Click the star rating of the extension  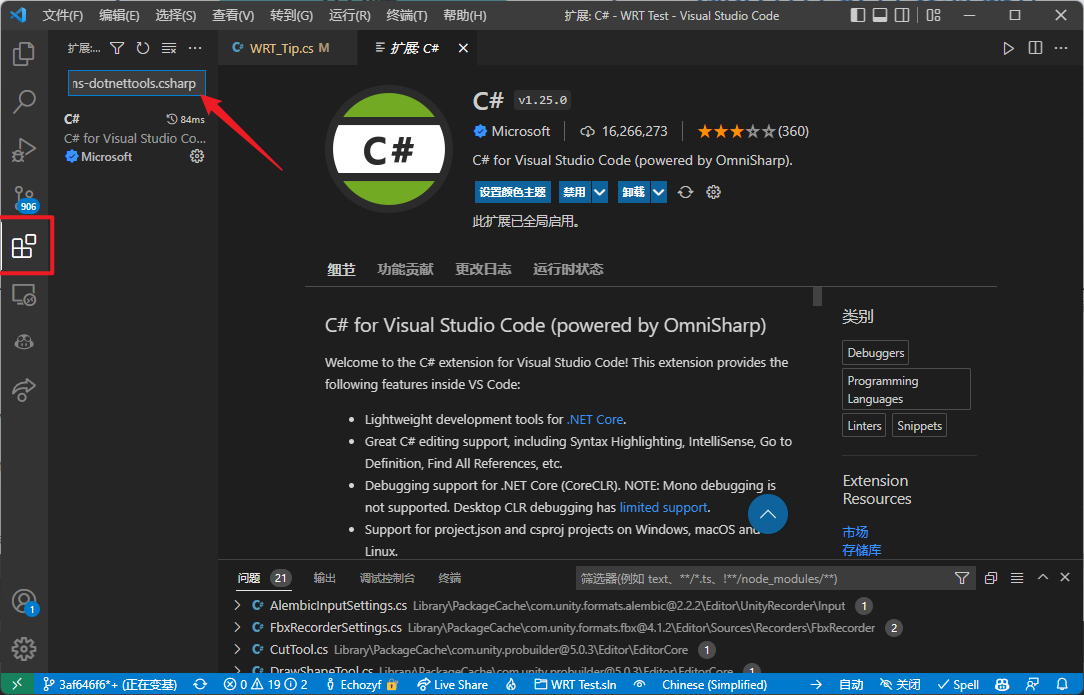pos(753,131)
